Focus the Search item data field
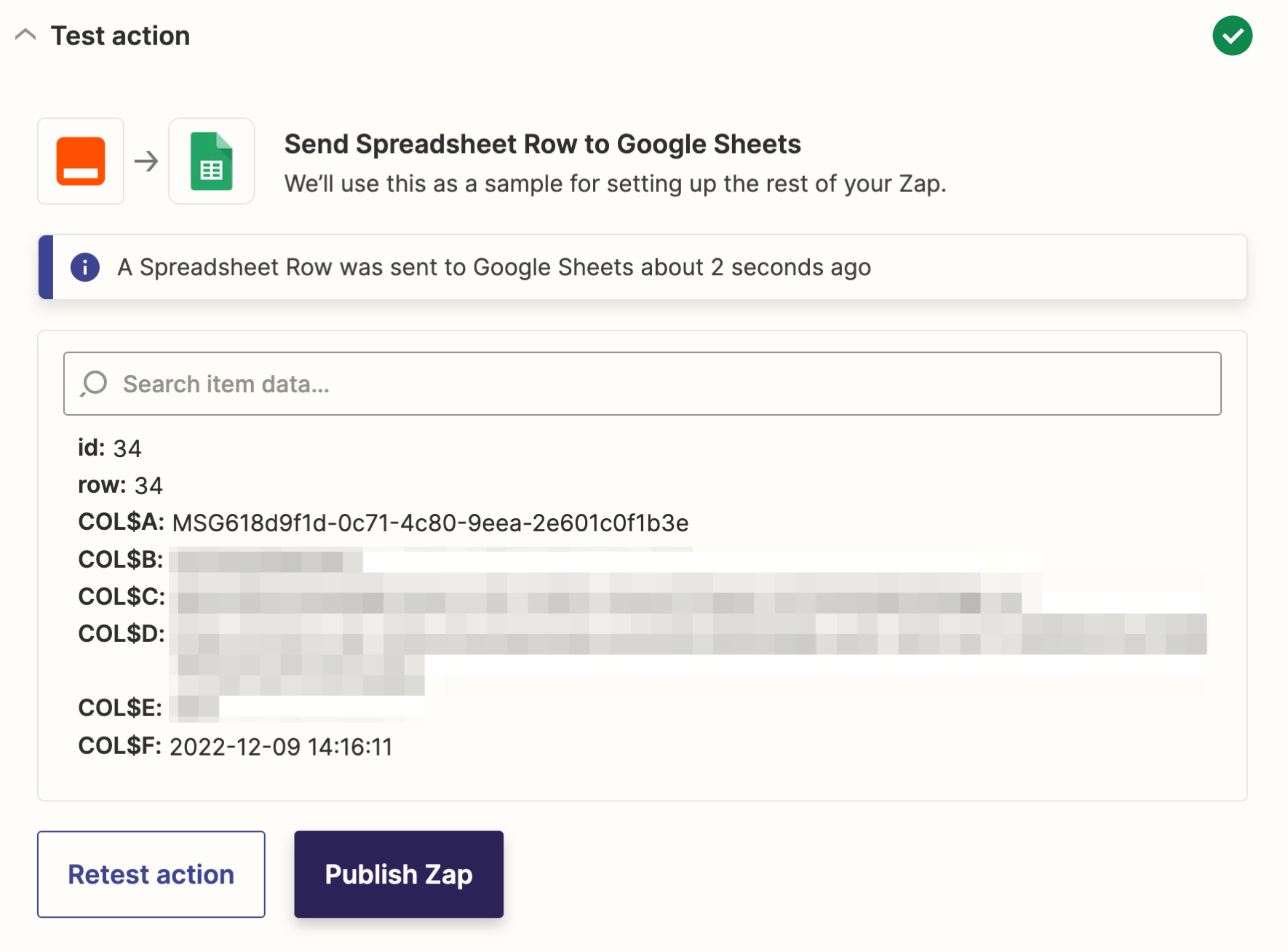The height and width of the screenshot is (952, 1288). 642,384
